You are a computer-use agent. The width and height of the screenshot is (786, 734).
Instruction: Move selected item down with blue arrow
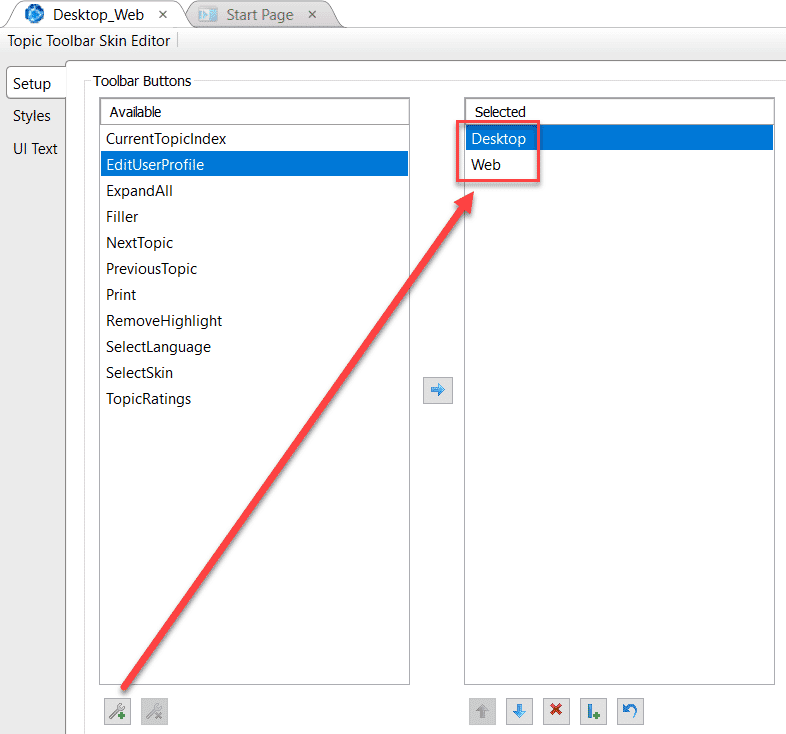pyautogui.click(x=519, y=711)
